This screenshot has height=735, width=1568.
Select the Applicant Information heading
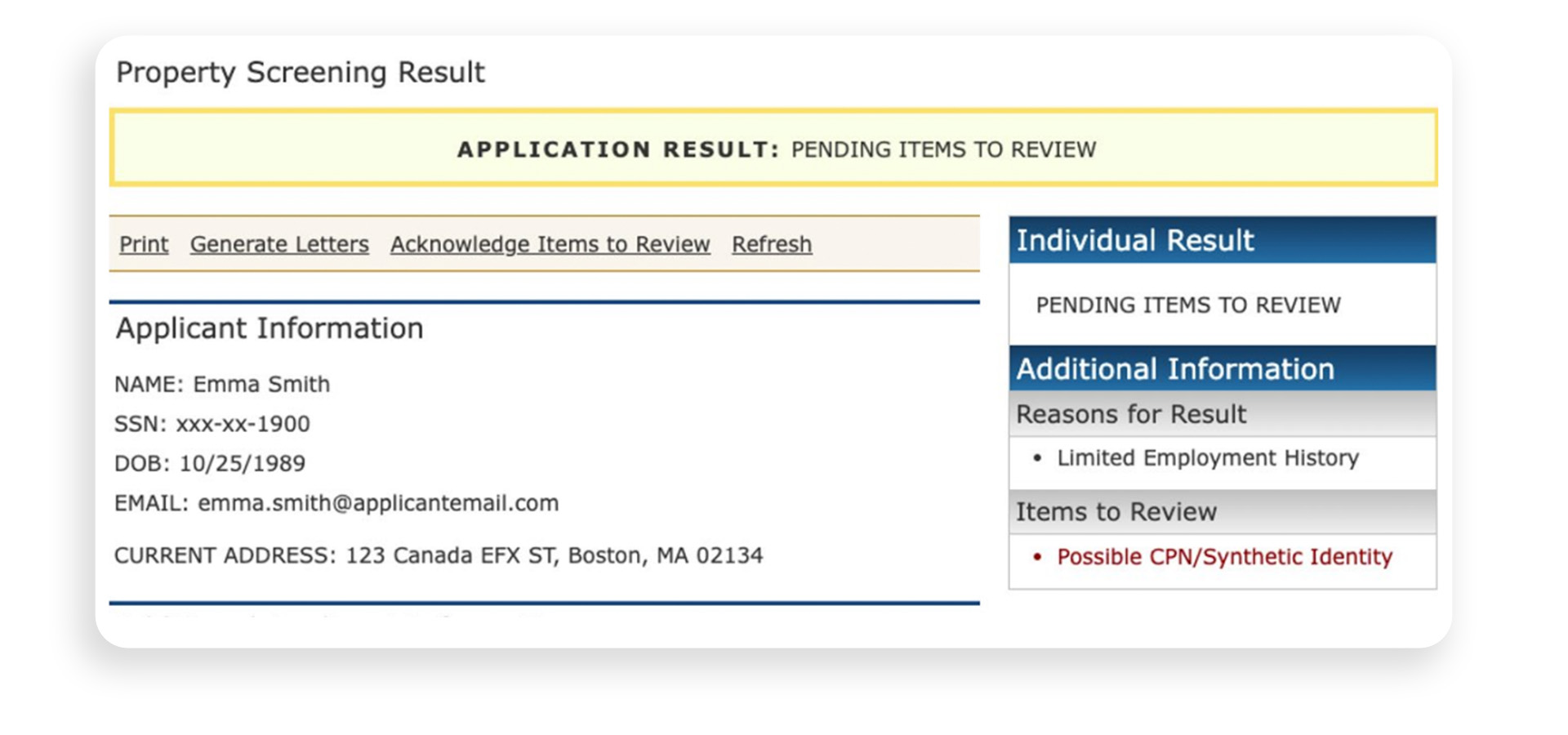269,327
